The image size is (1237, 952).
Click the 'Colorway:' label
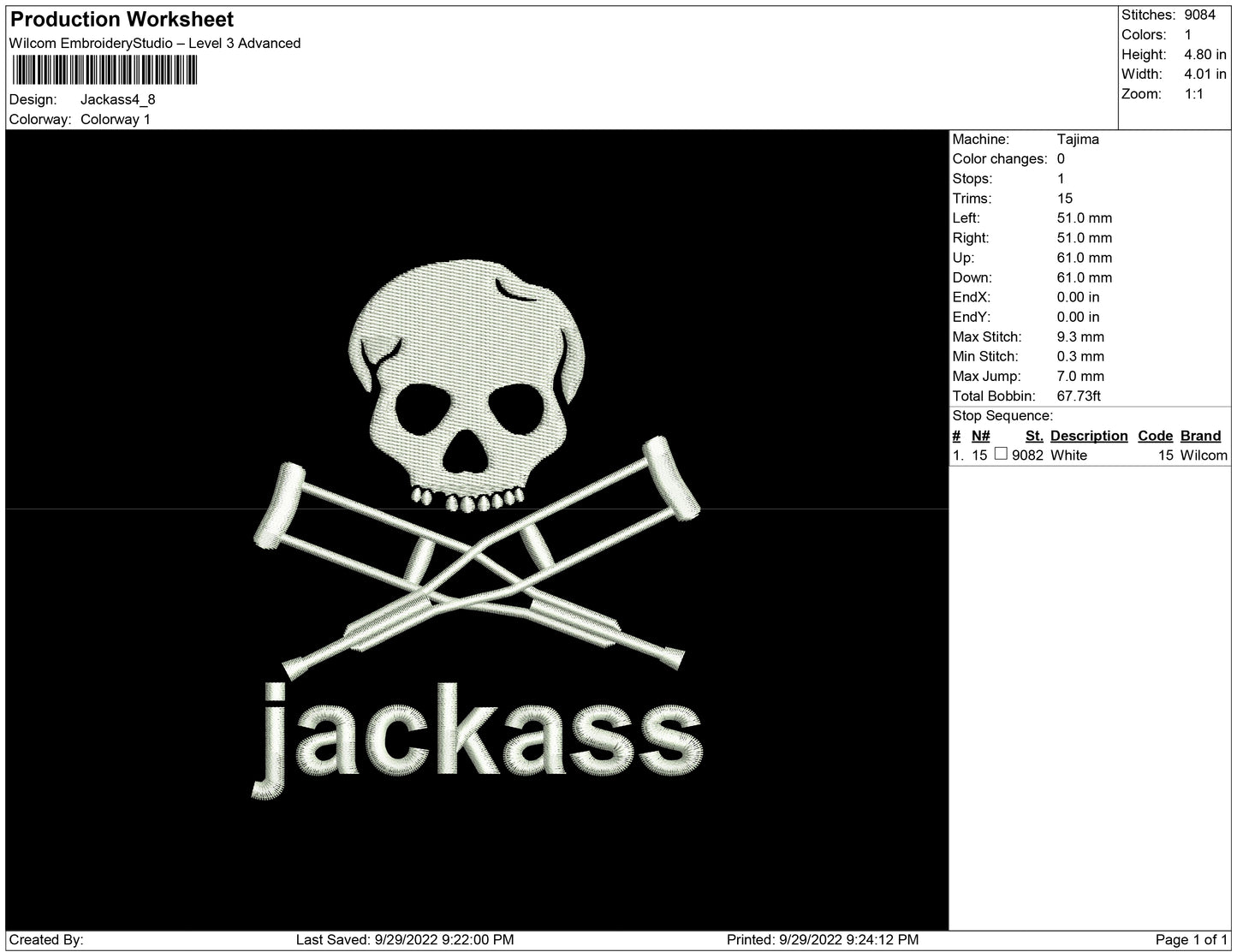click(x=40, y=119)
